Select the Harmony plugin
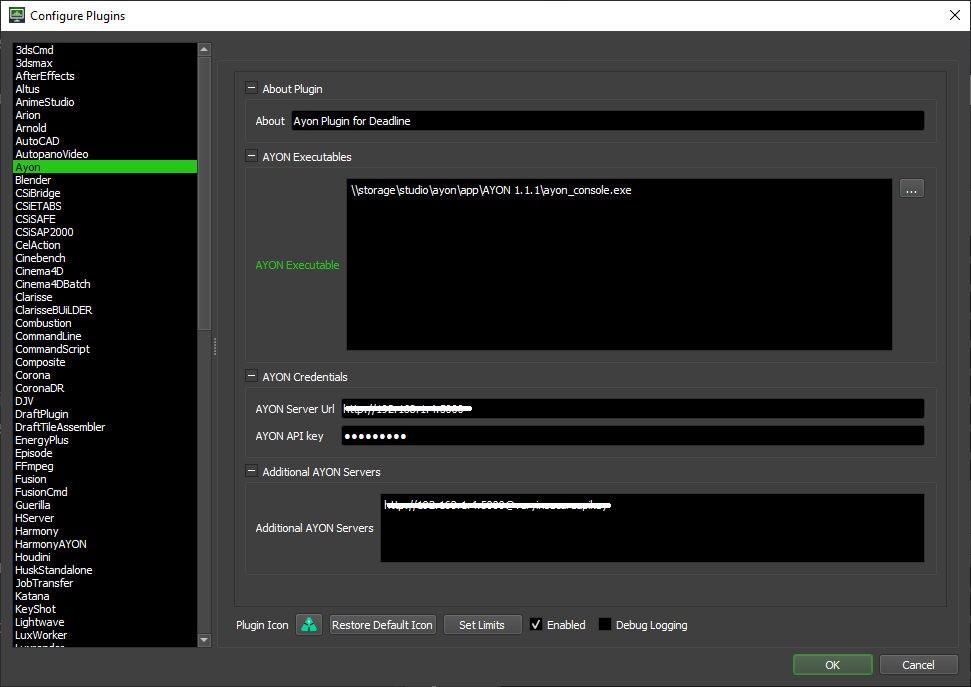This screenshot has height=687, width=971. pyautogui.click(x=105, y=532)
